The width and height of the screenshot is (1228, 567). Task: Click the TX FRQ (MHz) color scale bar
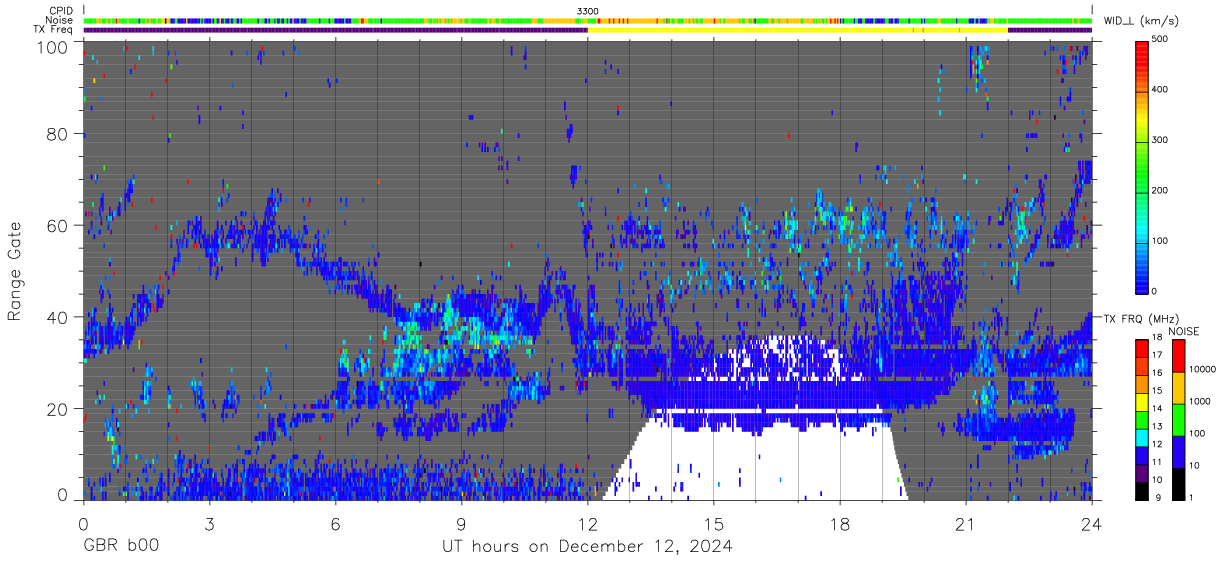pyautogui.click(x=1142, y=418)
